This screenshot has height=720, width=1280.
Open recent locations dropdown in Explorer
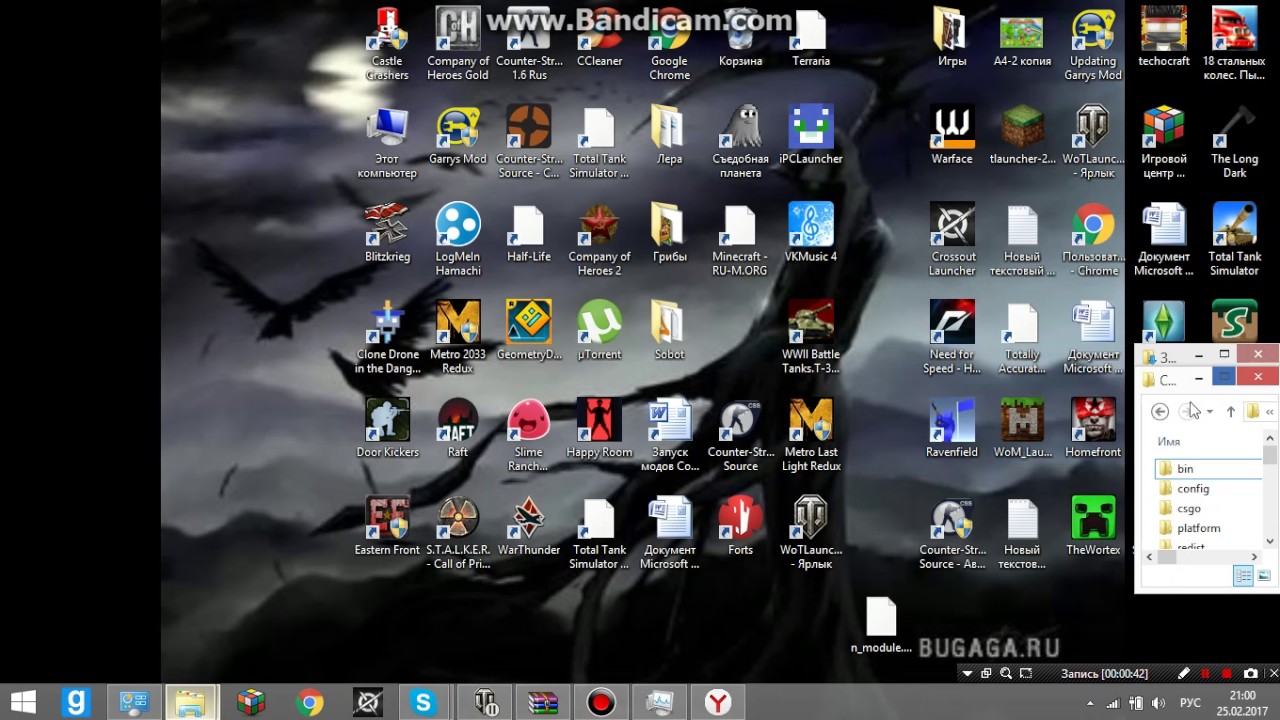coord(1209,412)
